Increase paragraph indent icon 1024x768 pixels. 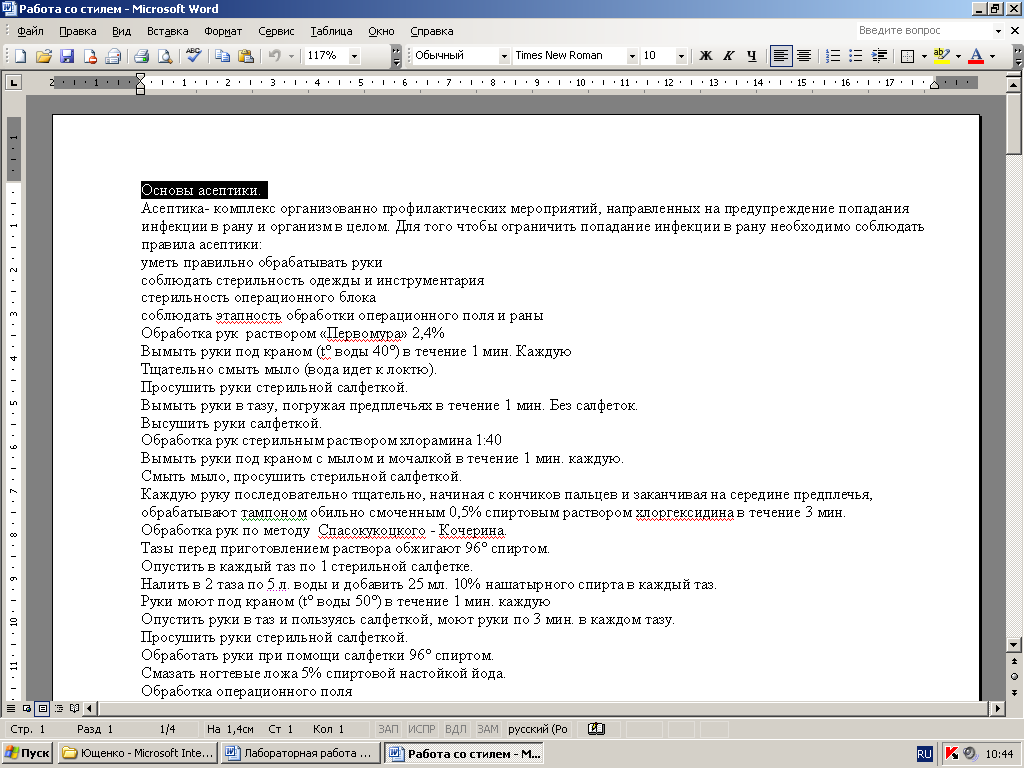[x=880, y=56]
